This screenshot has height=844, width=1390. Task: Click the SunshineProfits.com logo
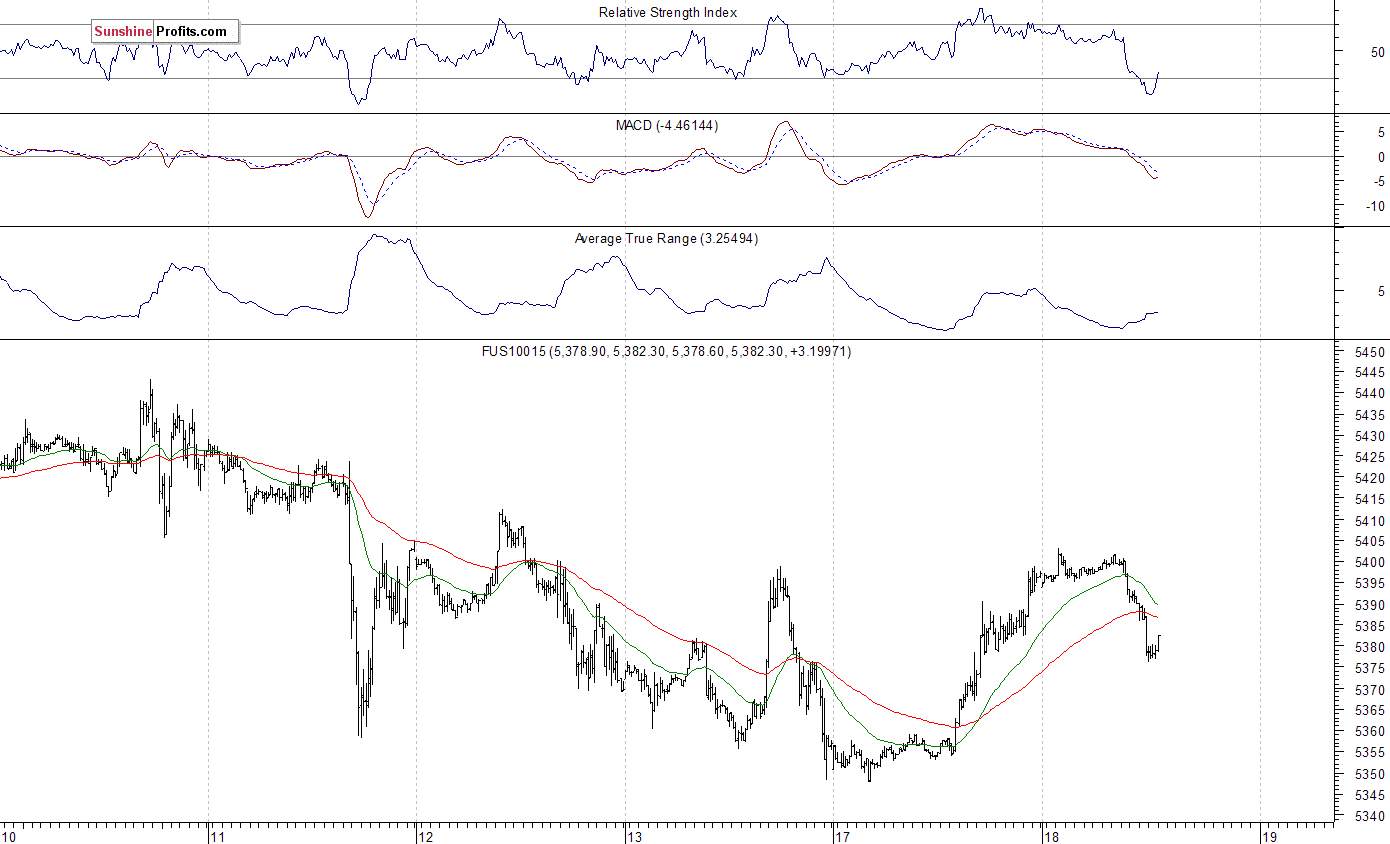[165, 31]
